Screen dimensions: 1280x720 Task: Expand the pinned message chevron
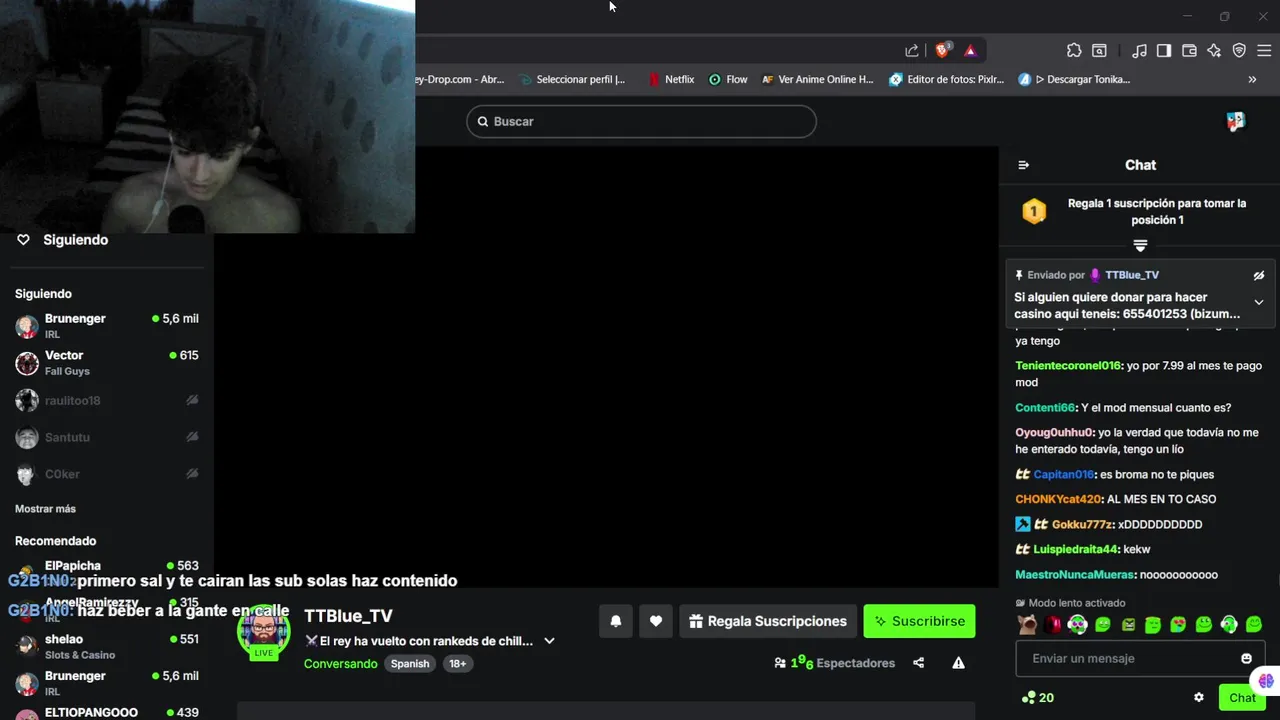pos(1259,302)
